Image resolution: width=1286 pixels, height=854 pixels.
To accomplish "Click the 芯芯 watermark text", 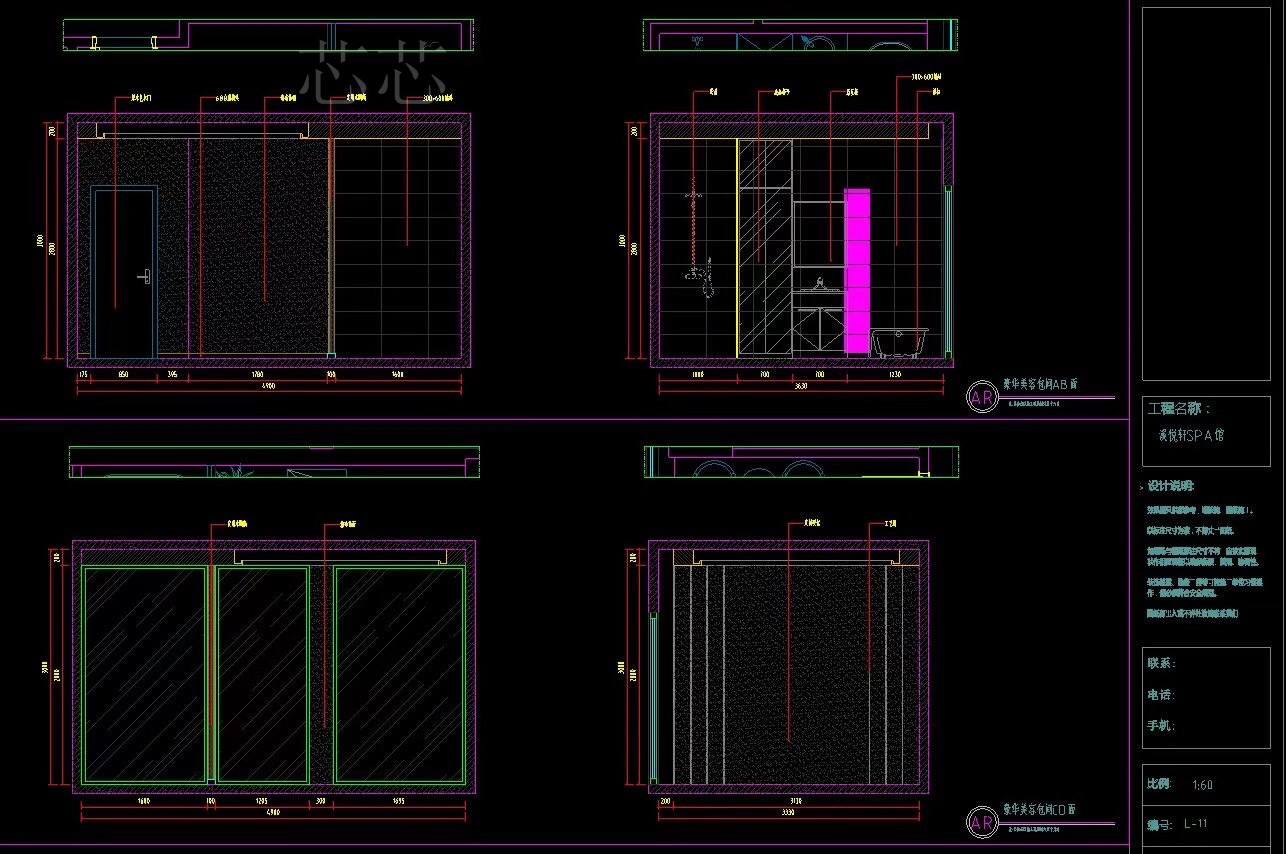I will click(x=377, y=72).
